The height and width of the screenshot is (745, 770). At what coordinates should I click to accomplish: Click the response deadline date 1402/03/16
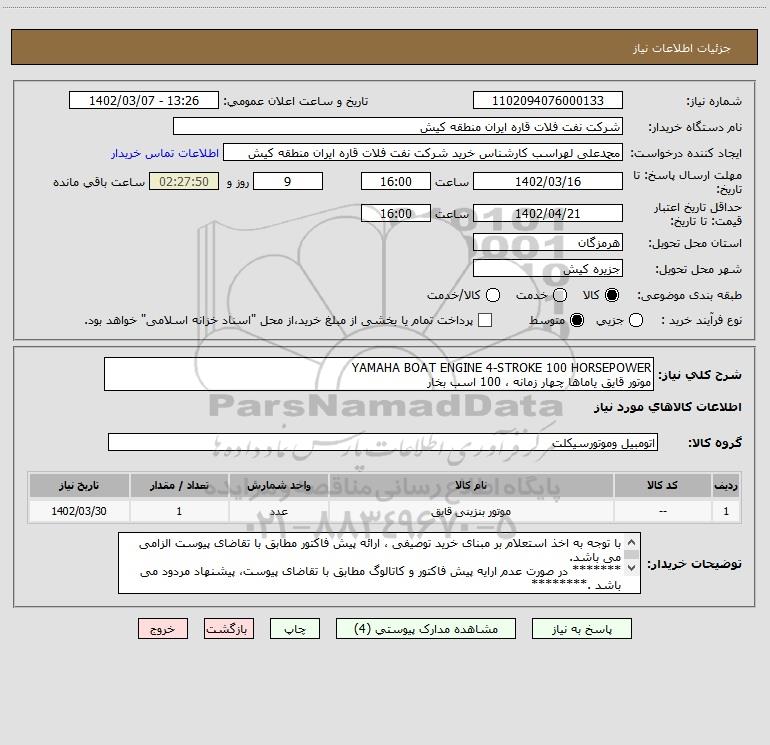(x=548, y=181)
